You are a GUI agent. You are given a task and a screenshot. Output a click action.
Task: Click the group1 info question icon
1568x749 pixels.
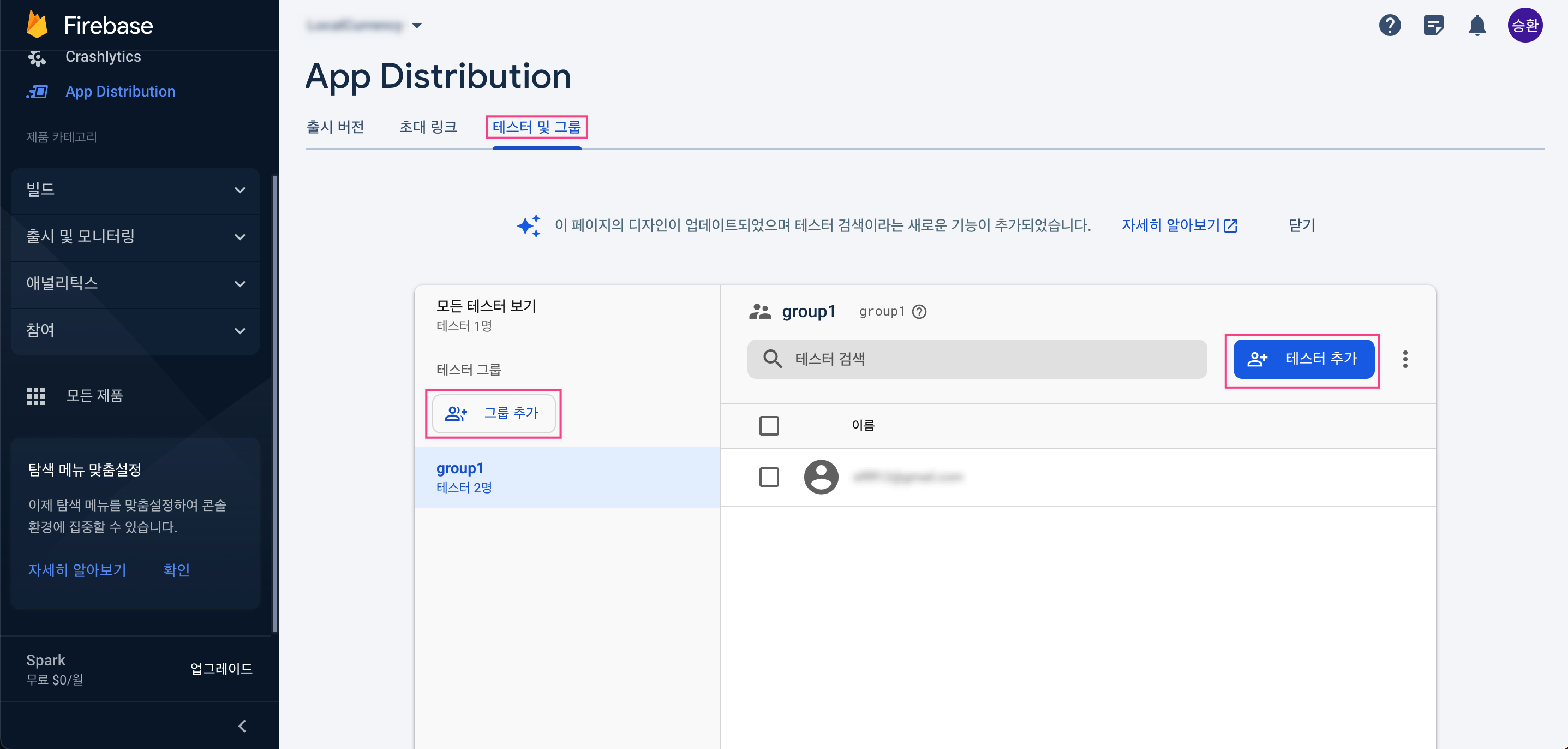[919, 312]
